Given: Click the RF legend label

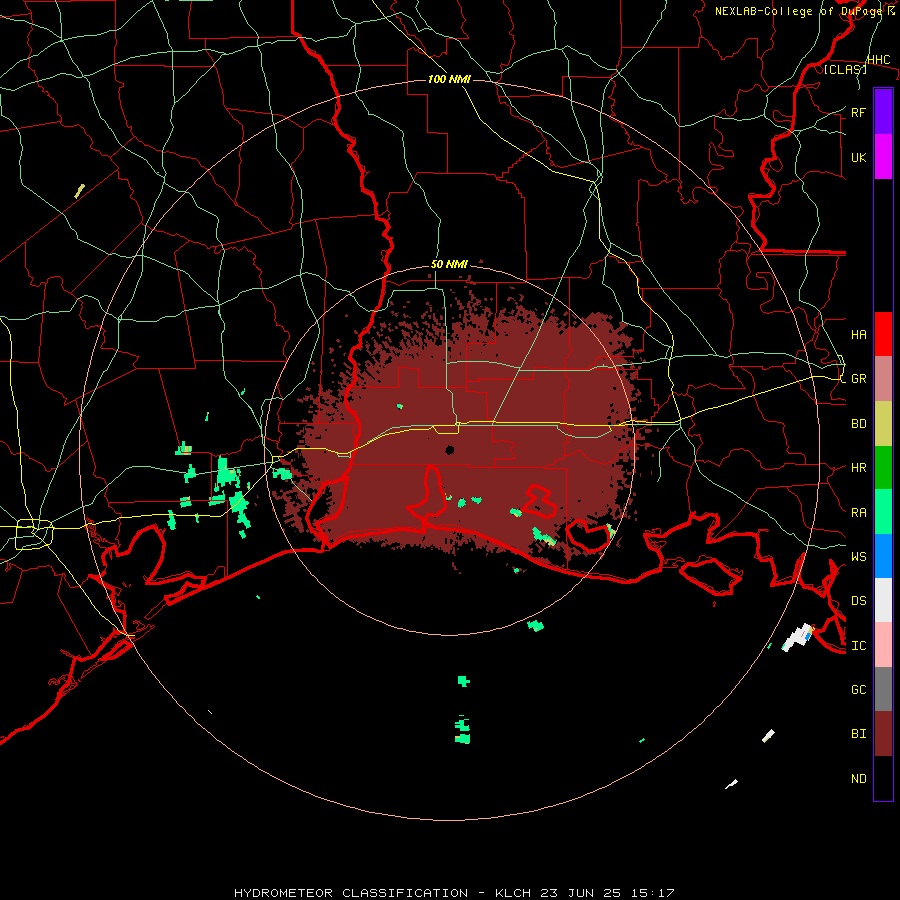Looking at the screenshot, I should [858, 112].
